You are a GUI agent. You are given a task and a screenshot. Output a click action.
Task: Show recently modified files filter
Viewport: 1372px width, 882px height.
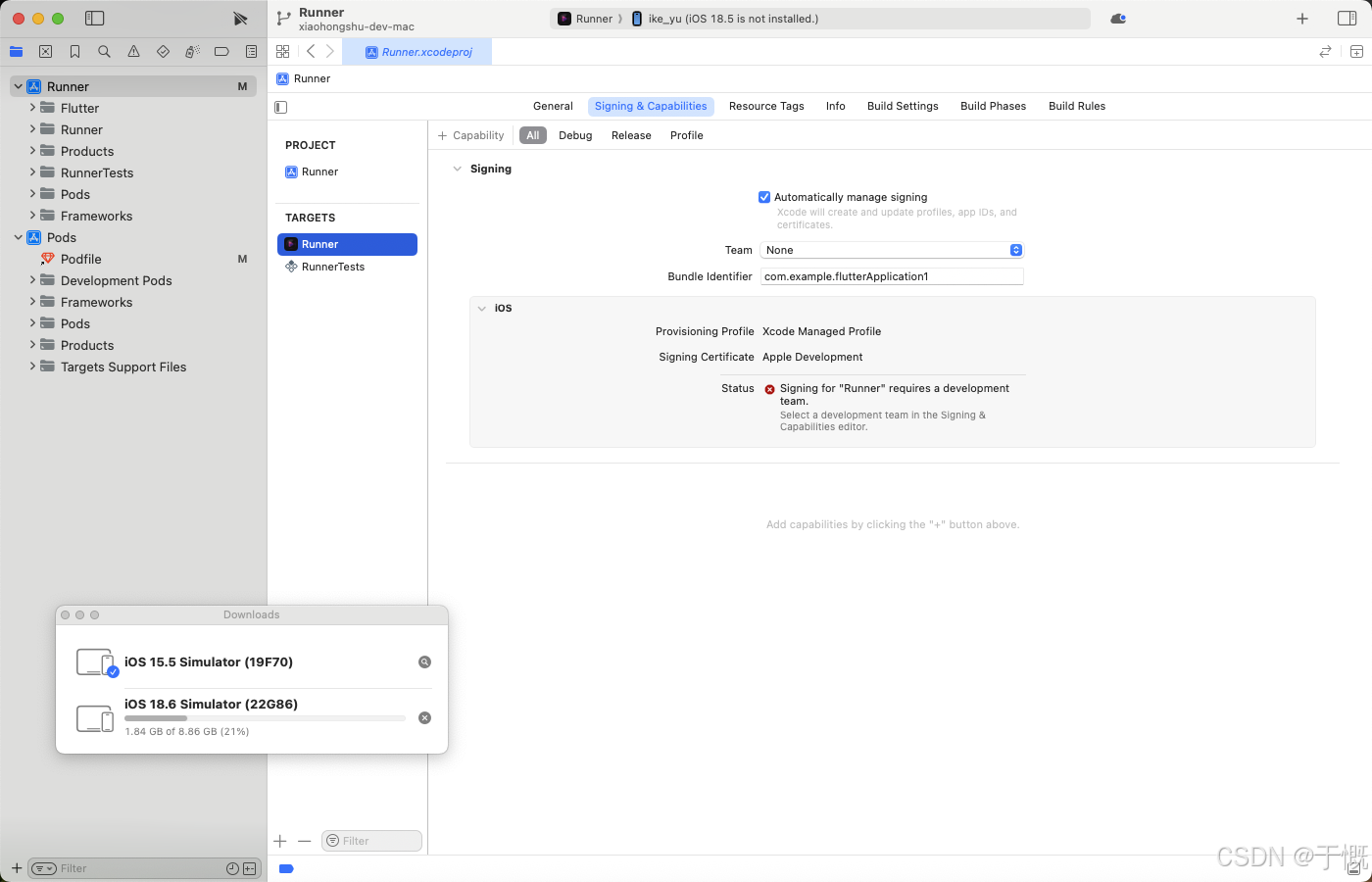(232, 868)
